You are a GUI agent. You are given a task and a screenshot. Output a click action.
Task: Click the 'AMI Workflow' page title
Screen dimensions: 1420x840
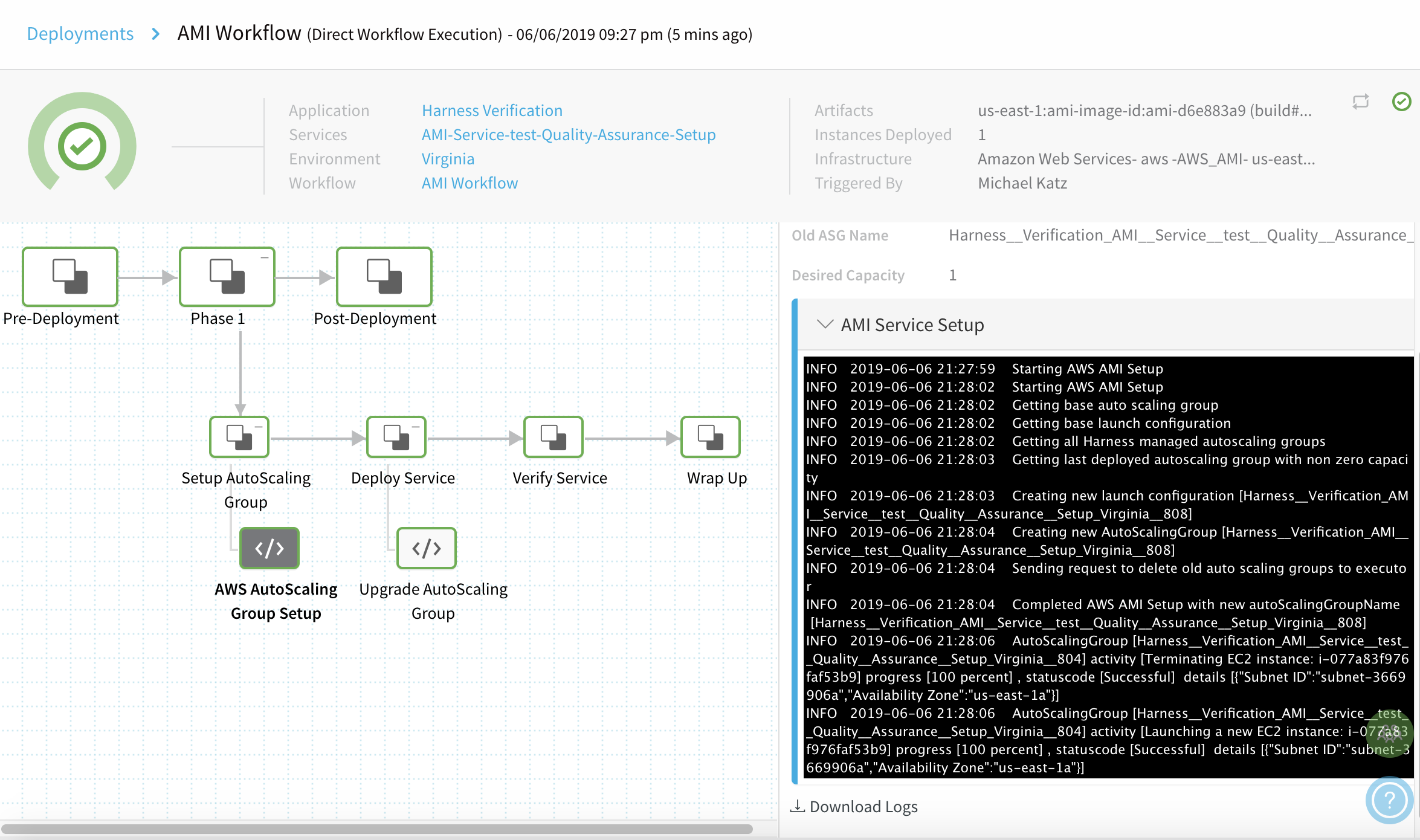coord(239,33)
